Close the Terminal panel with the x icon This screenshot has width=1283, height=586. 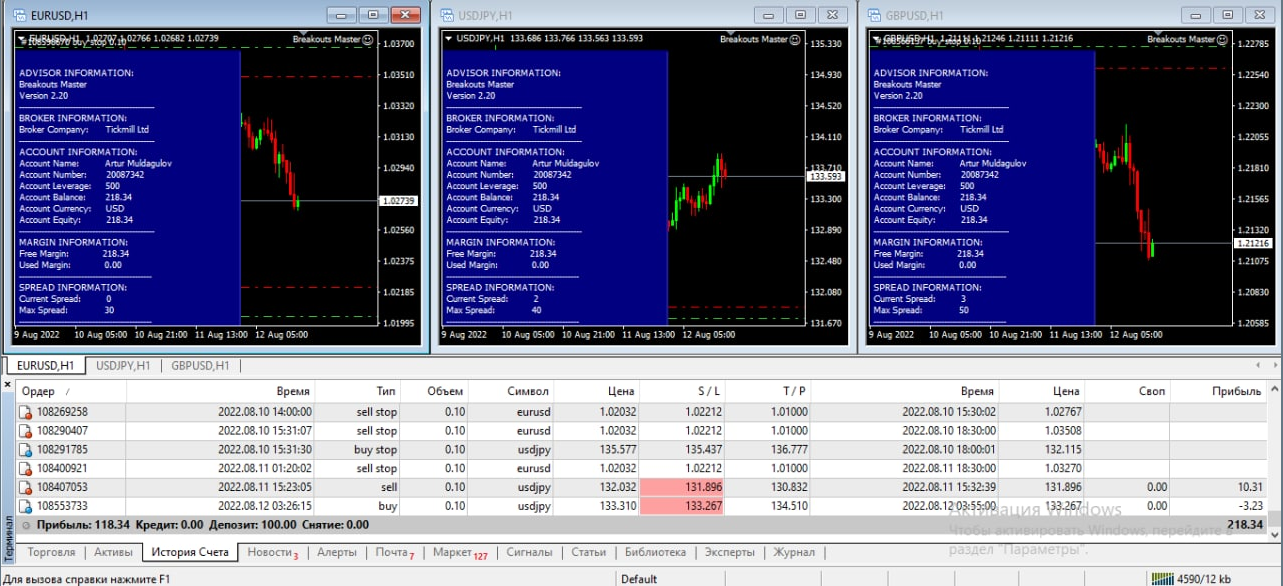7,384
